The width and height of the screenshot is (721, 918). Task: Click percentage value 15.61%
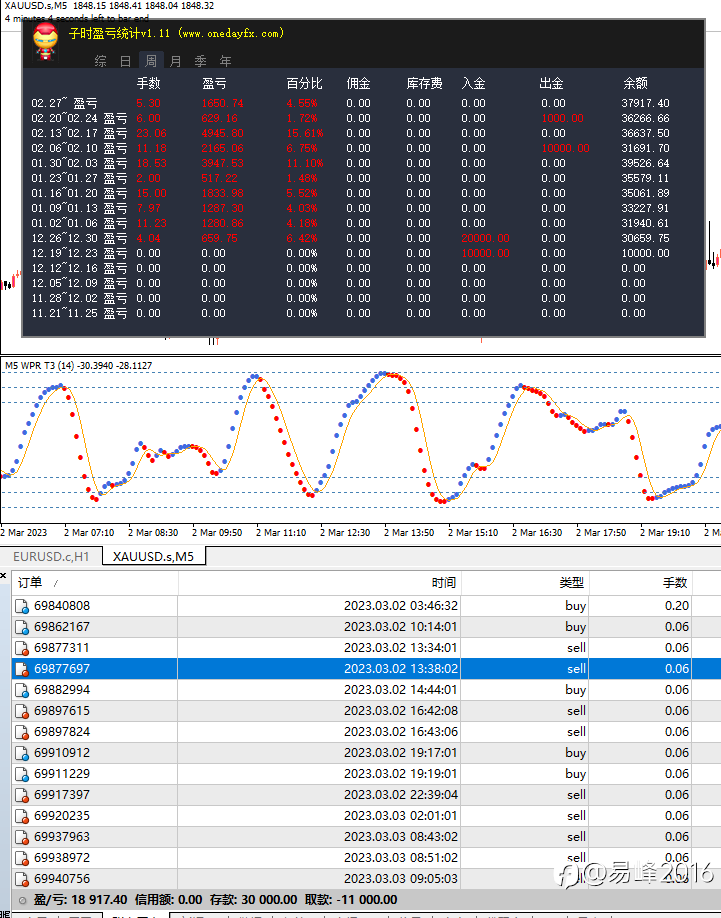point(304,133)
